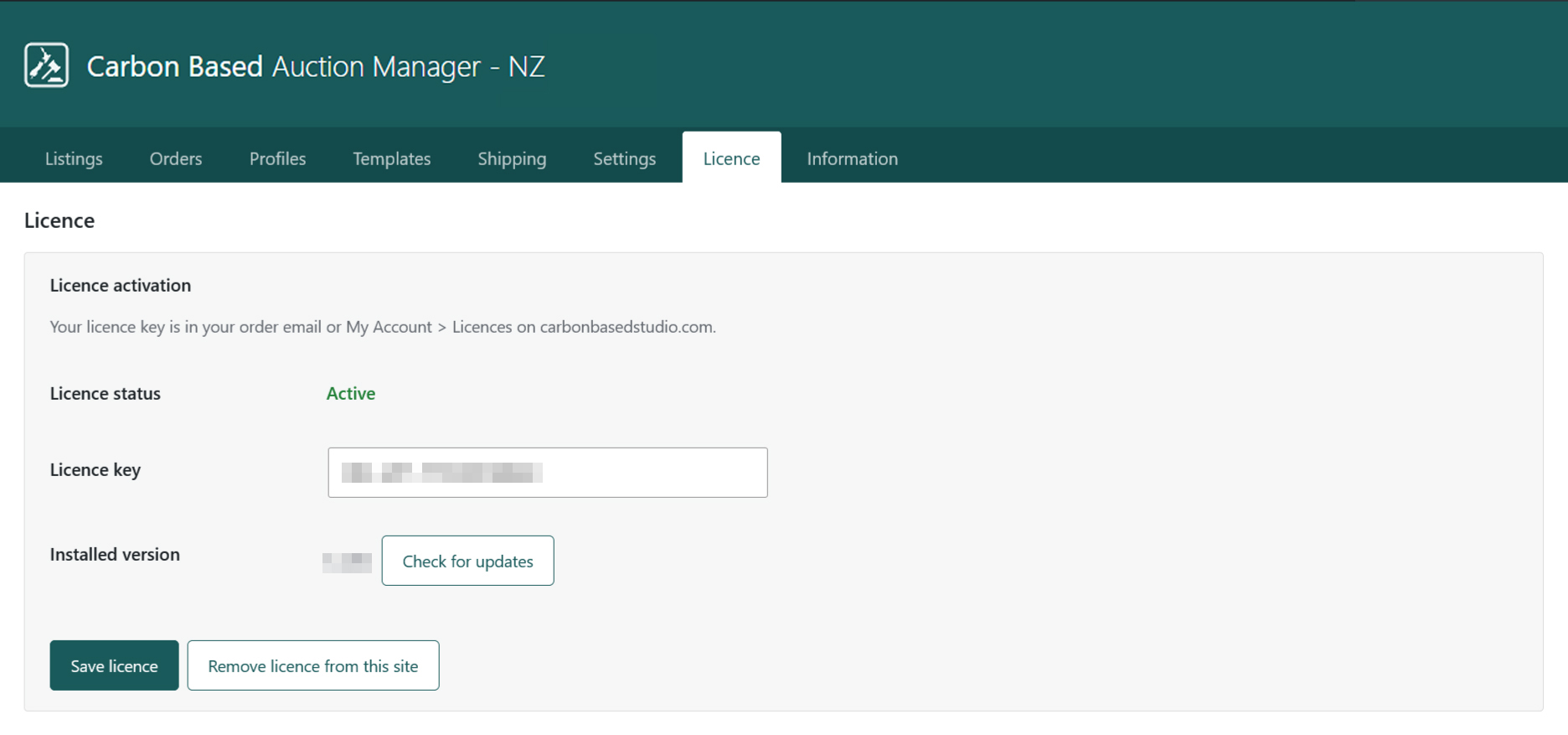Click the Licence page heading
The height and width of the screenshot is (735, 1568).
pos(59,220)
